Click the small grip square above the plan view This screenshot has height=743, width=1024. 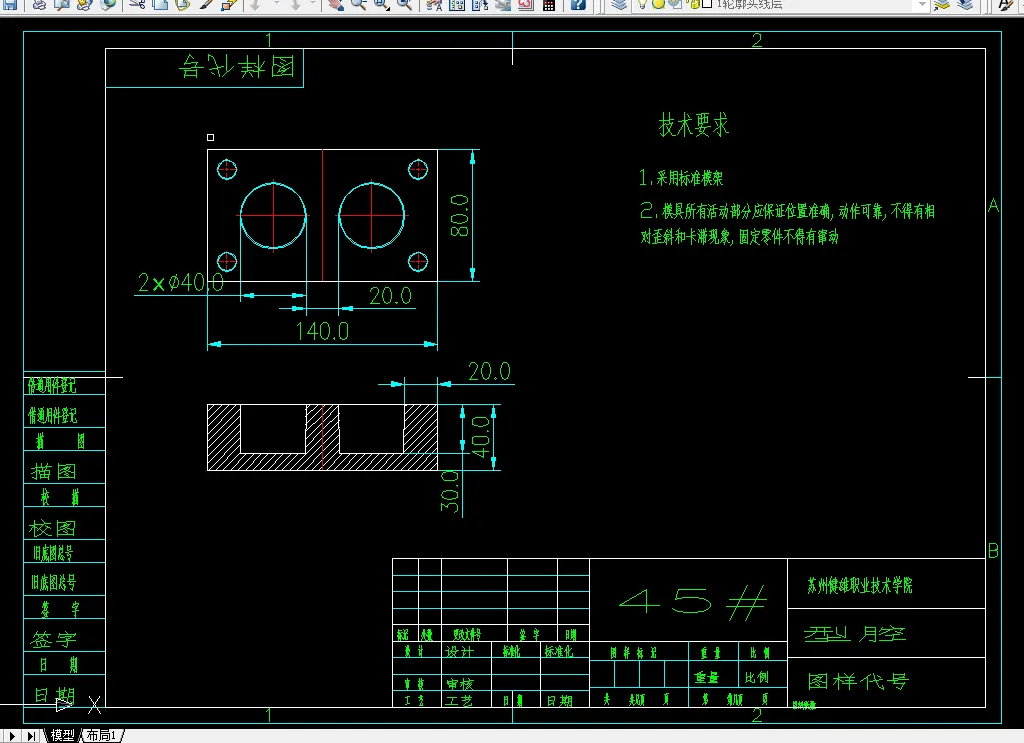[210, 137]
